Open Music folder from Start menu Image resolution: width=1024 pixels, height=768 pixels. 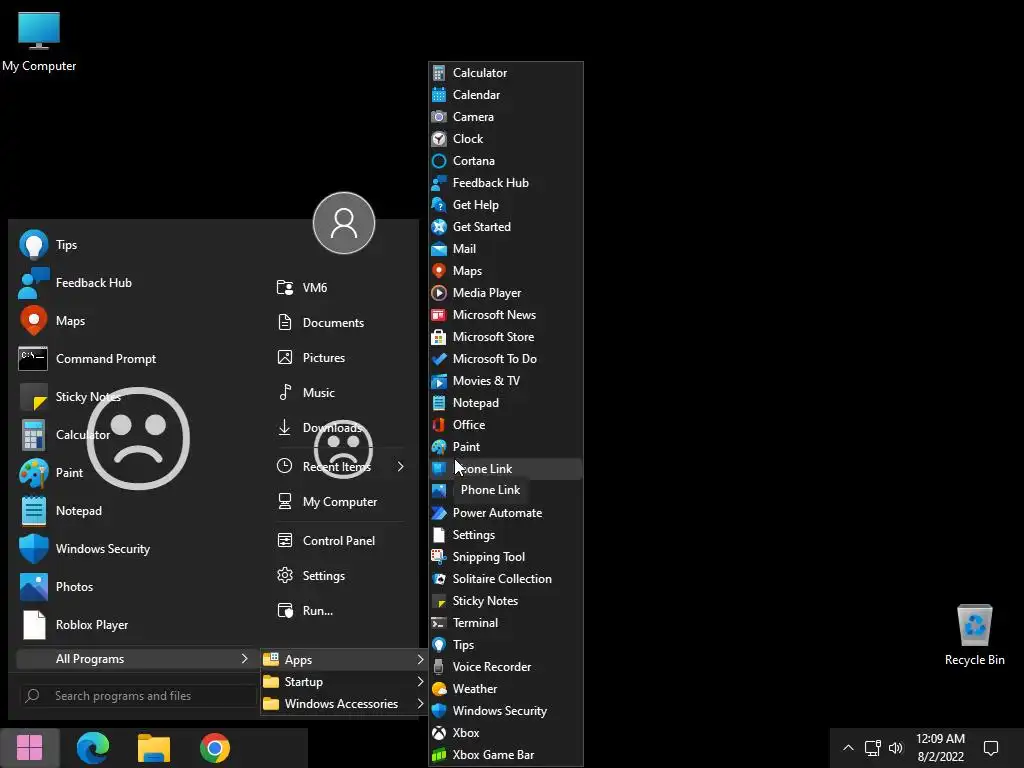341,392
